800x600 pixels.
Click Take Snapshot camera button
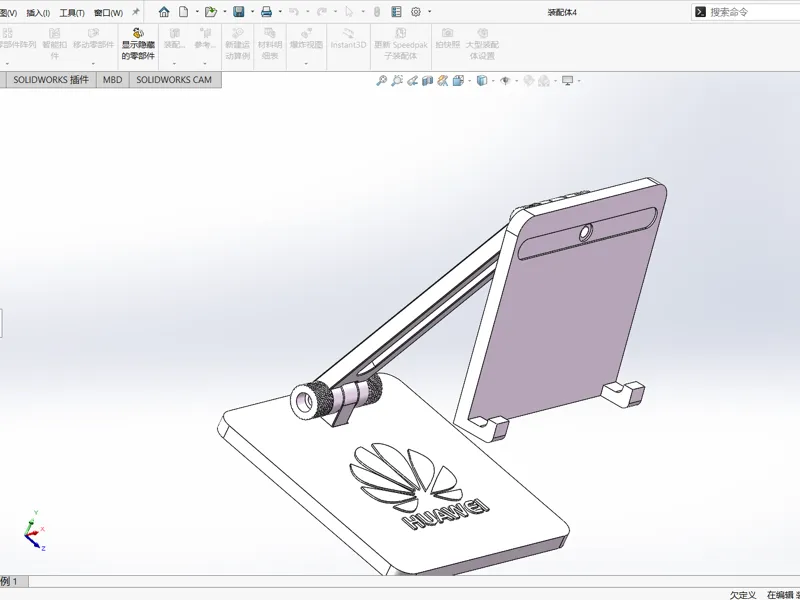coord(447,39)
